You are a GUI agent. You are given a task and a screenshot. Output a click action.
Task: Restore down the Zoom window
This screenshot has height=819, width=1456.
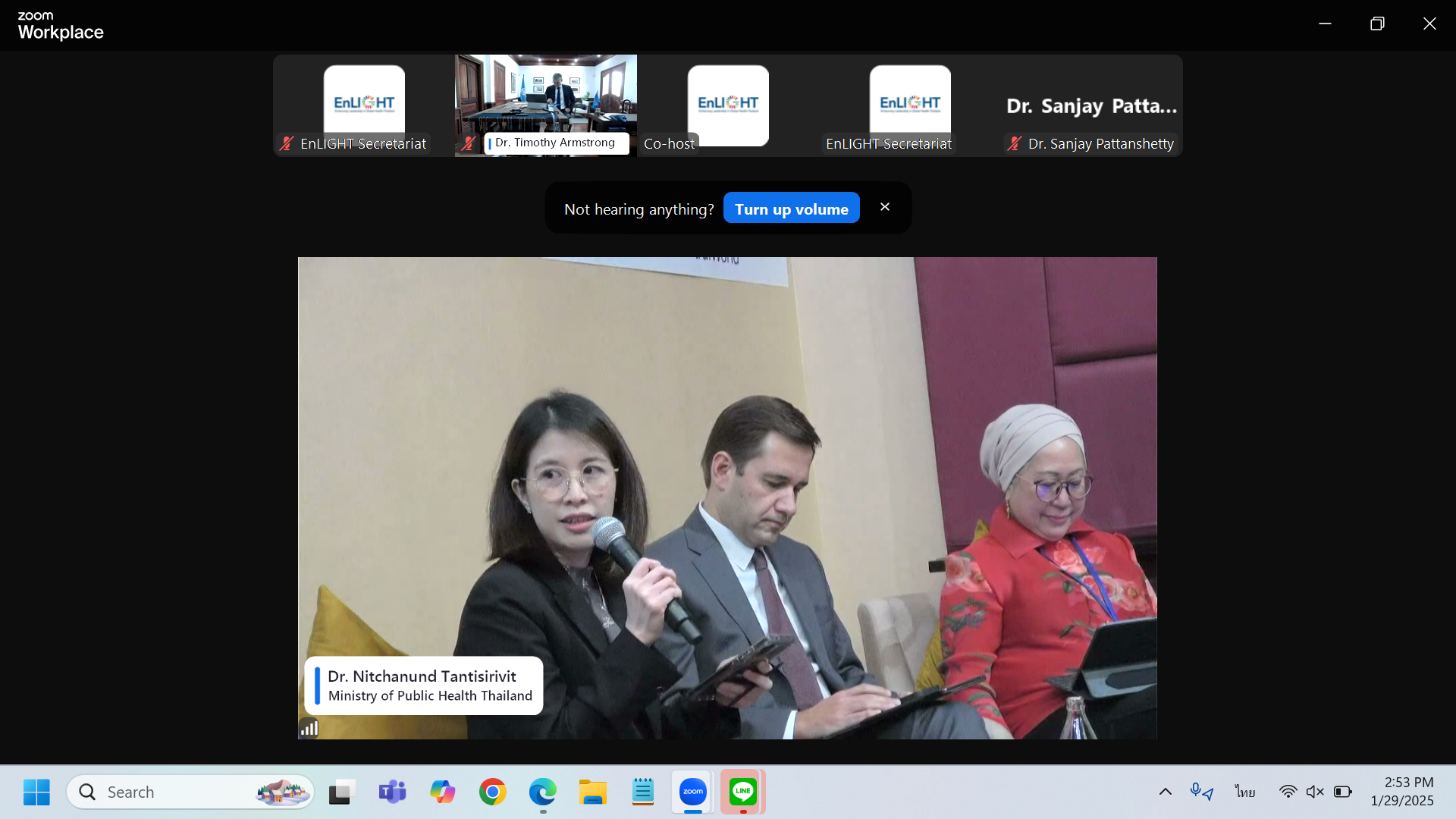coord(1377,24)
